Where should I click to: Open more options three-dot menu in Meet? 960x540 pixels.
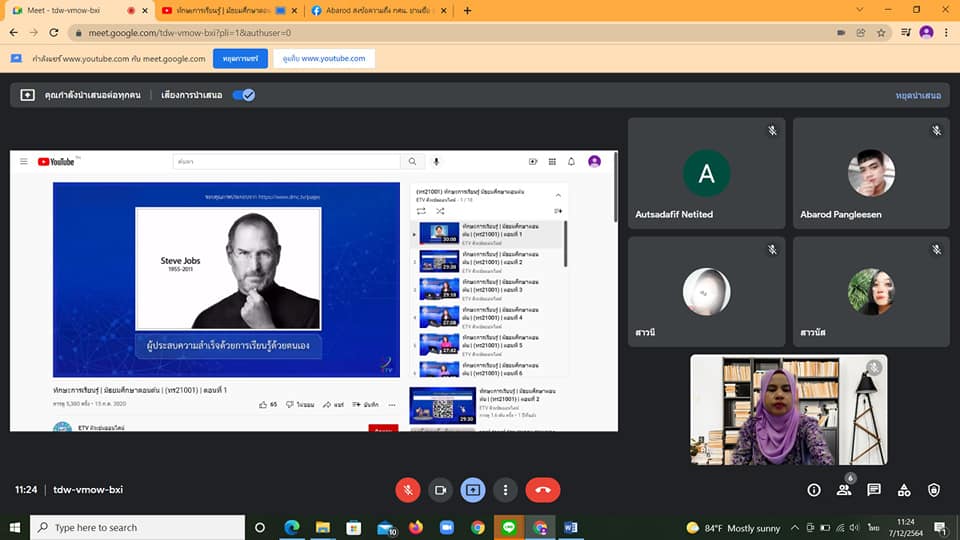(x=506, y=490)
